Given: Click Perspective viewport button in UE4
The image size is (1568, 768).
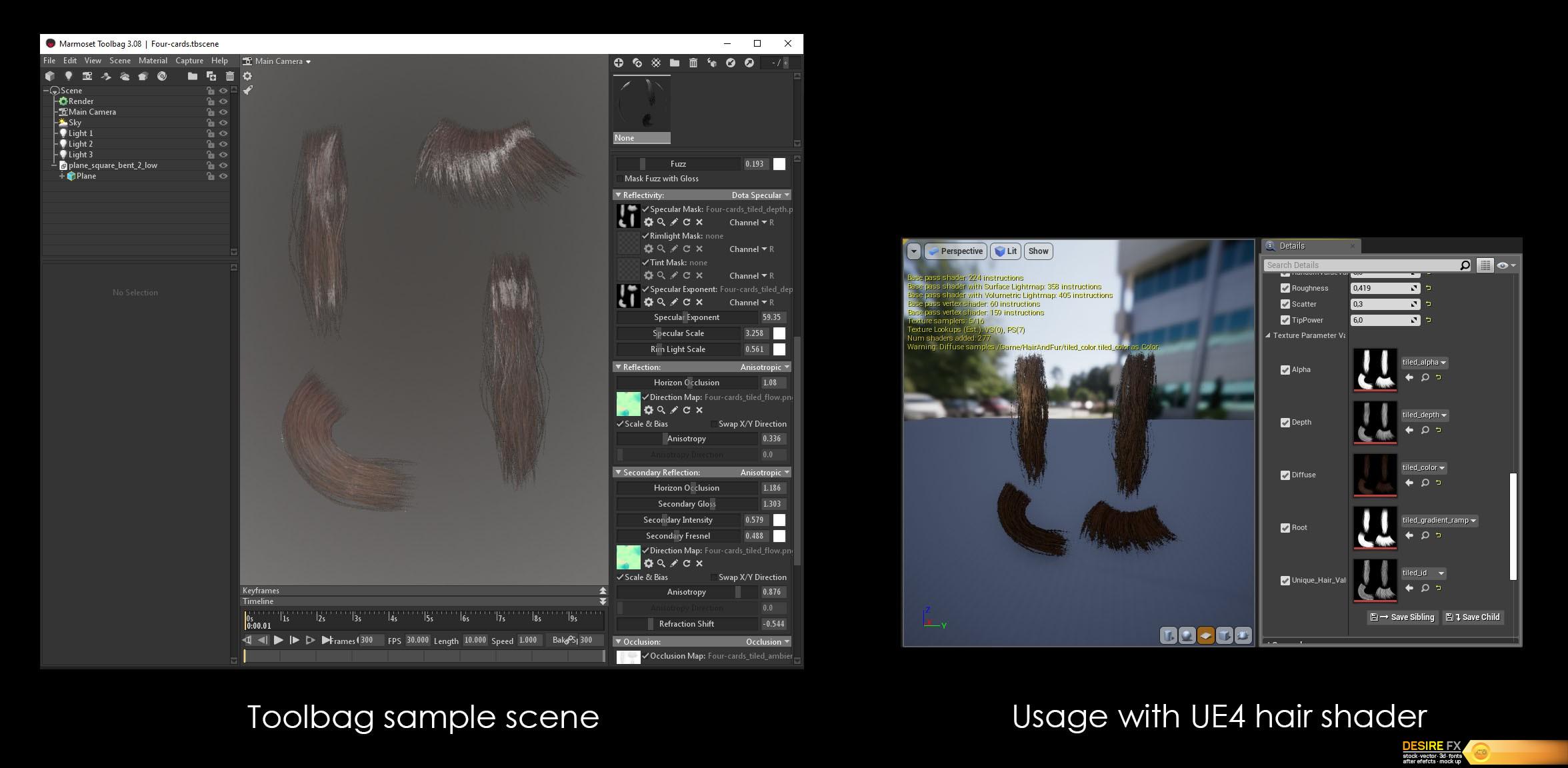Looking at the screenshot, I should tap(955, 251).
